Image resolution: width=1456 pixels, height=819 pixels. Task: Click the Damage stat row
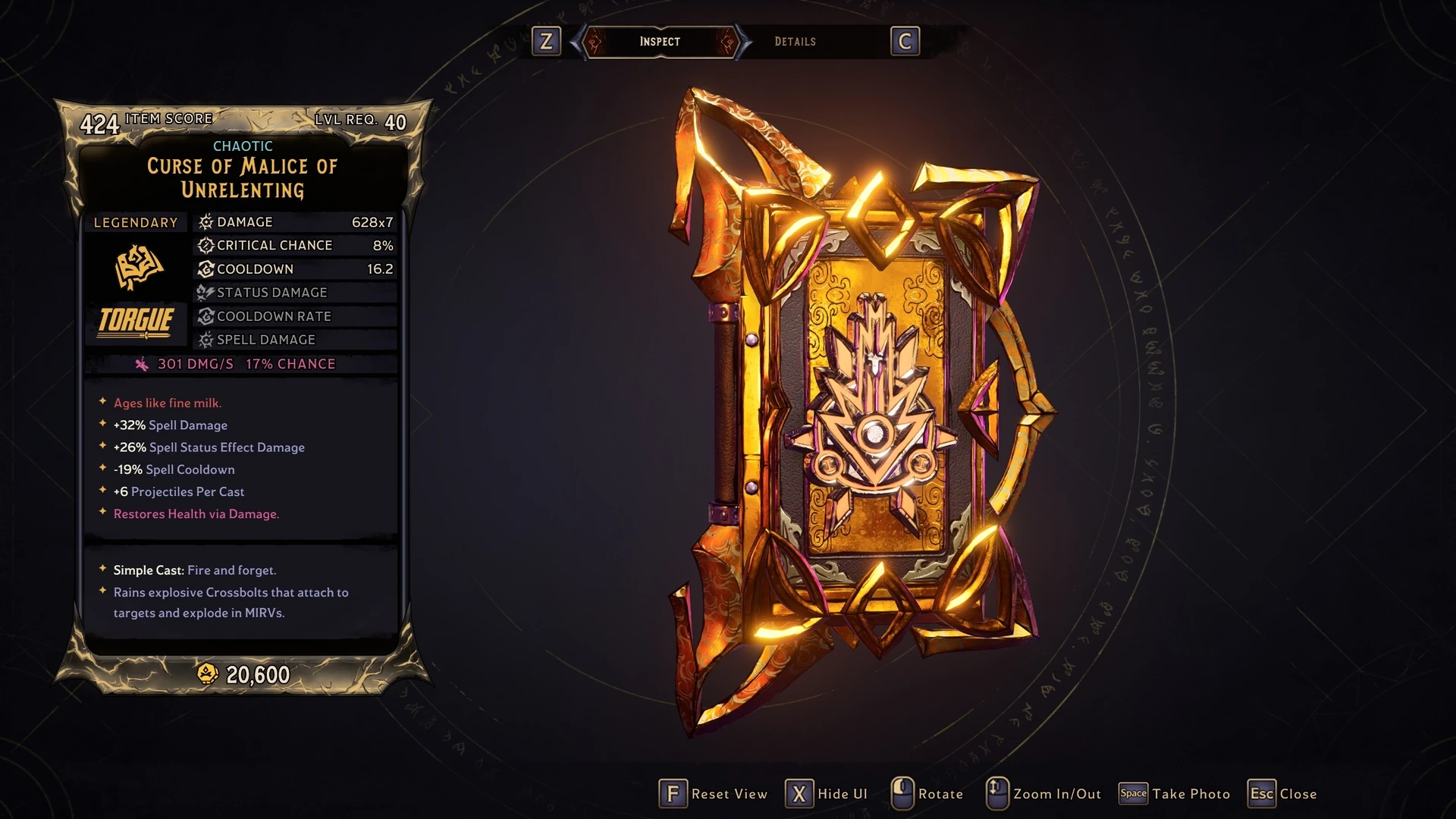click(x=296, y=222)
